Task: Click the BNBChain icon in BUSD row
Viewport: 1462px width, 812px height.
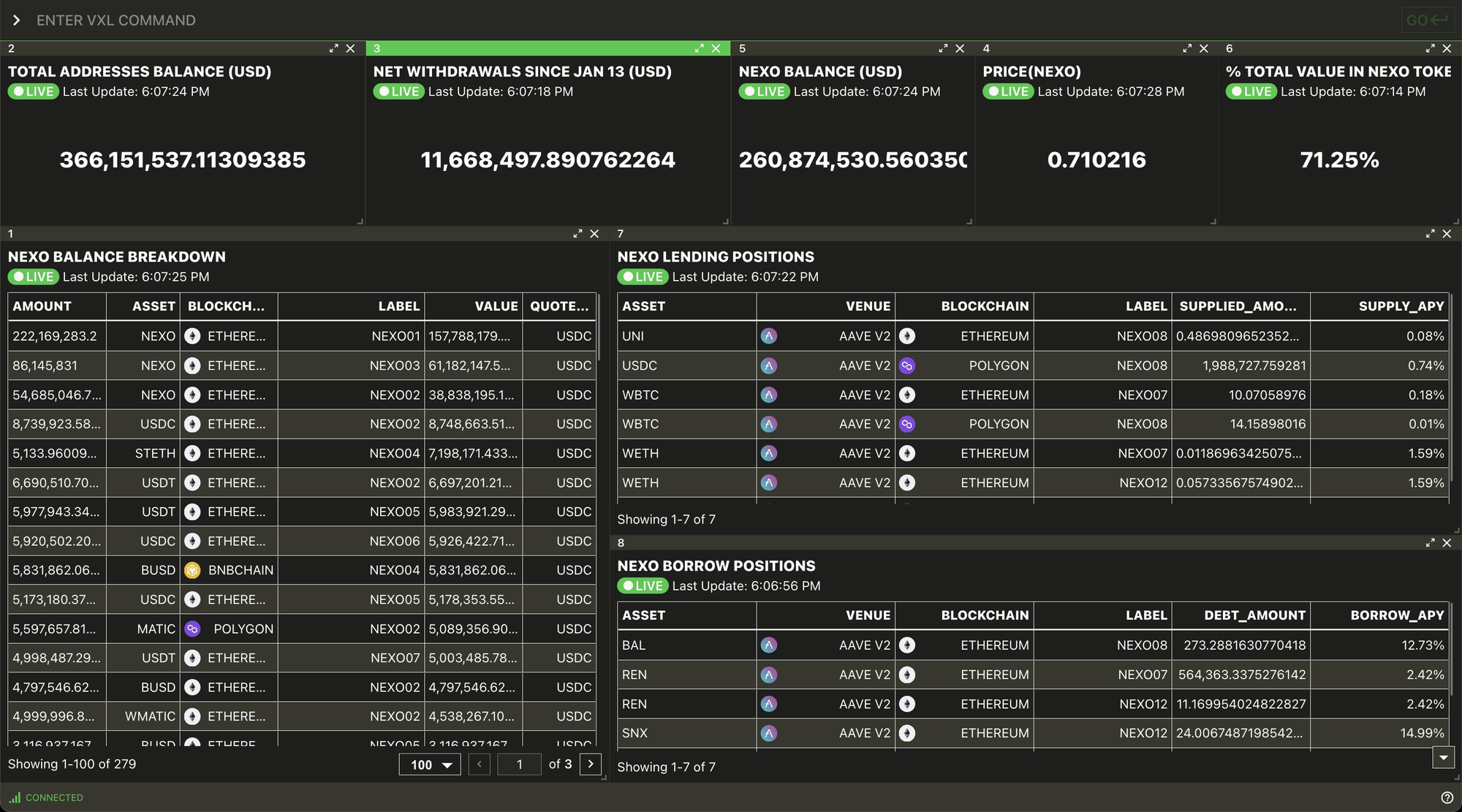Action: pos(192,570)
